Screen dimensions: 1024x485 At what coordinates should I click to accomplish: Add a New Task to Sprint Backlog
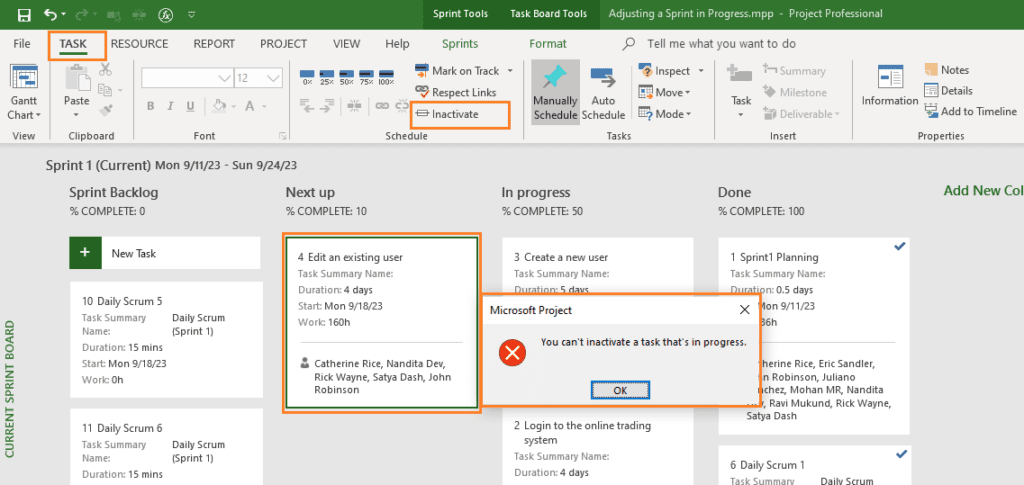(165, 253)
